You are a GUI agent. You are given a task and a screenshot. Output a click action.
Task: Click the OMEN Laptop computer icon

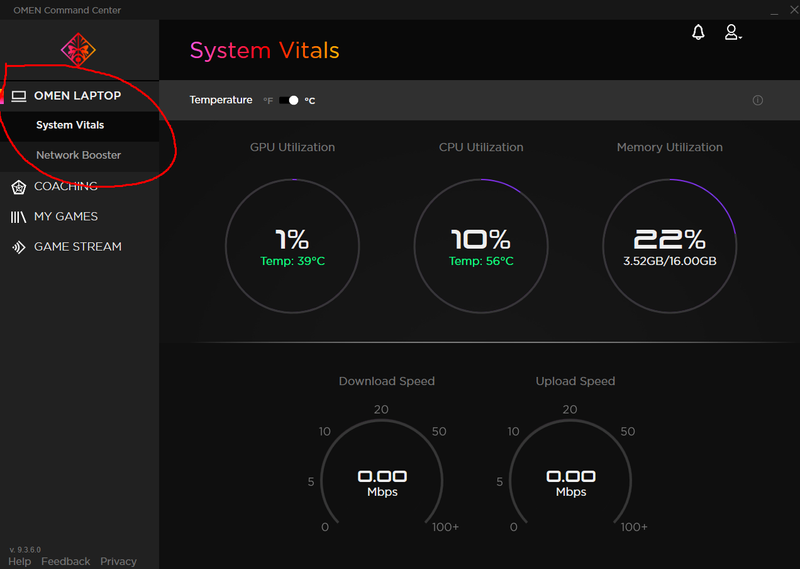pyautogui.click(x=19, y=96)
